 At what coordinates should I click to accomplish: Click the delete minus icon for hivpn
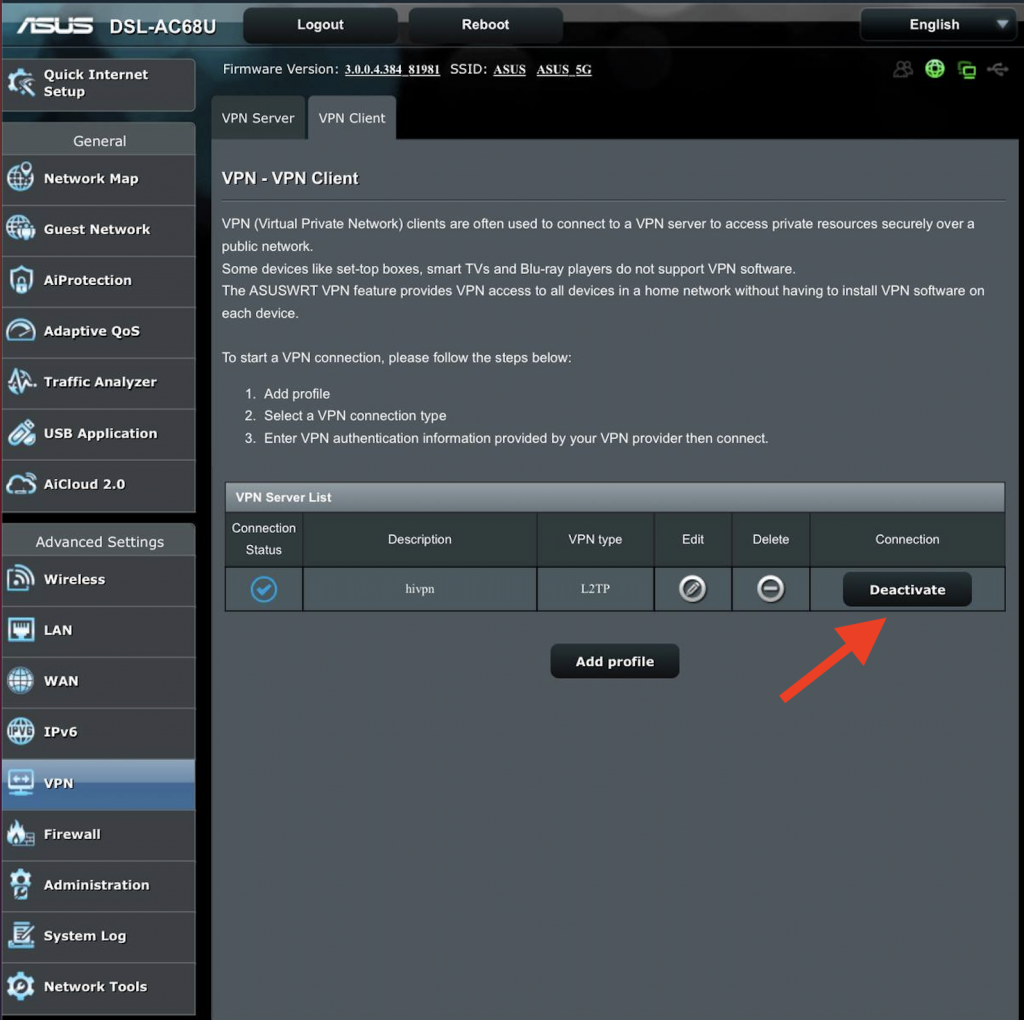tap(770, 589)
